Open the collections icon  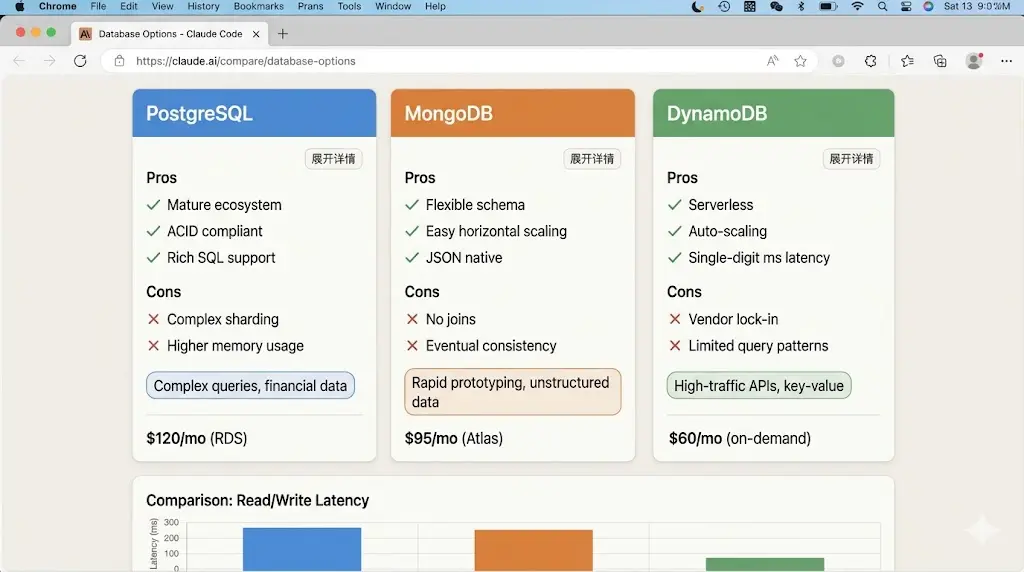click(x=940, y=61)
